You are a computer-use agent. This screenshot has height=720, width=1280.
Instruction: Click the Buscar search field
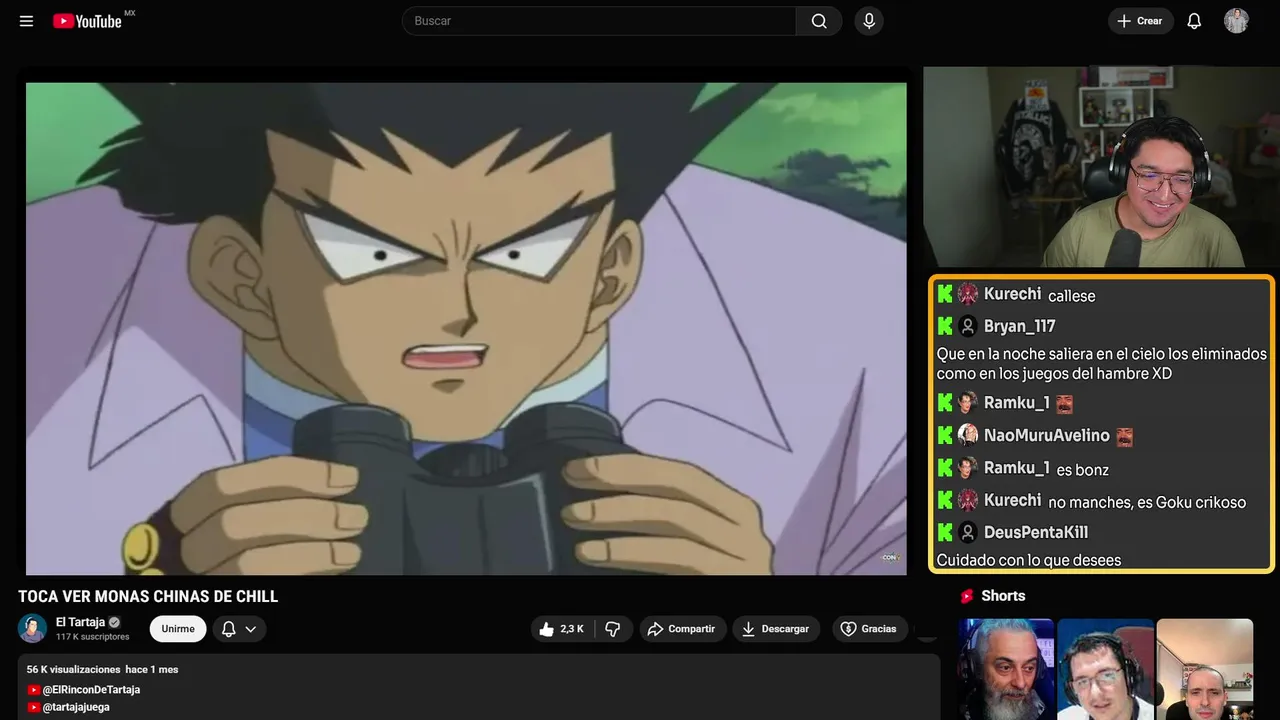599,21
